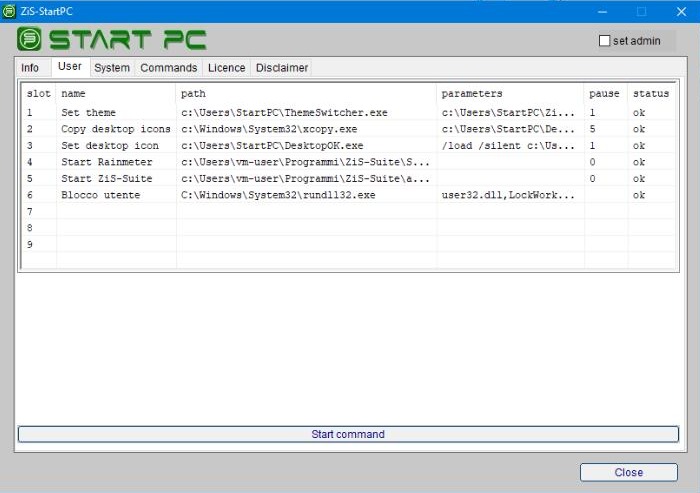The image size is (700, 493).
Task: Switch to the System tab
Action: pos(112,68)
